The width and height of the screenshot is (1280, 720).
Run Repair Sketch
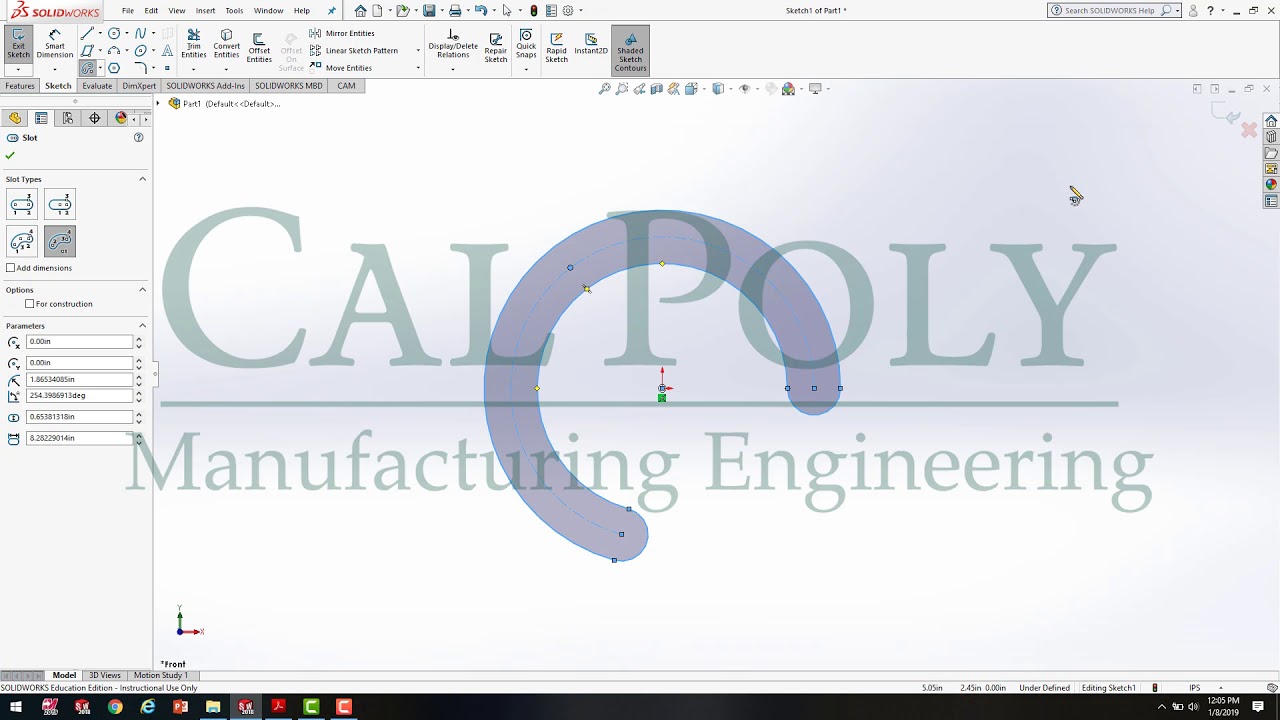pos(496,47)
